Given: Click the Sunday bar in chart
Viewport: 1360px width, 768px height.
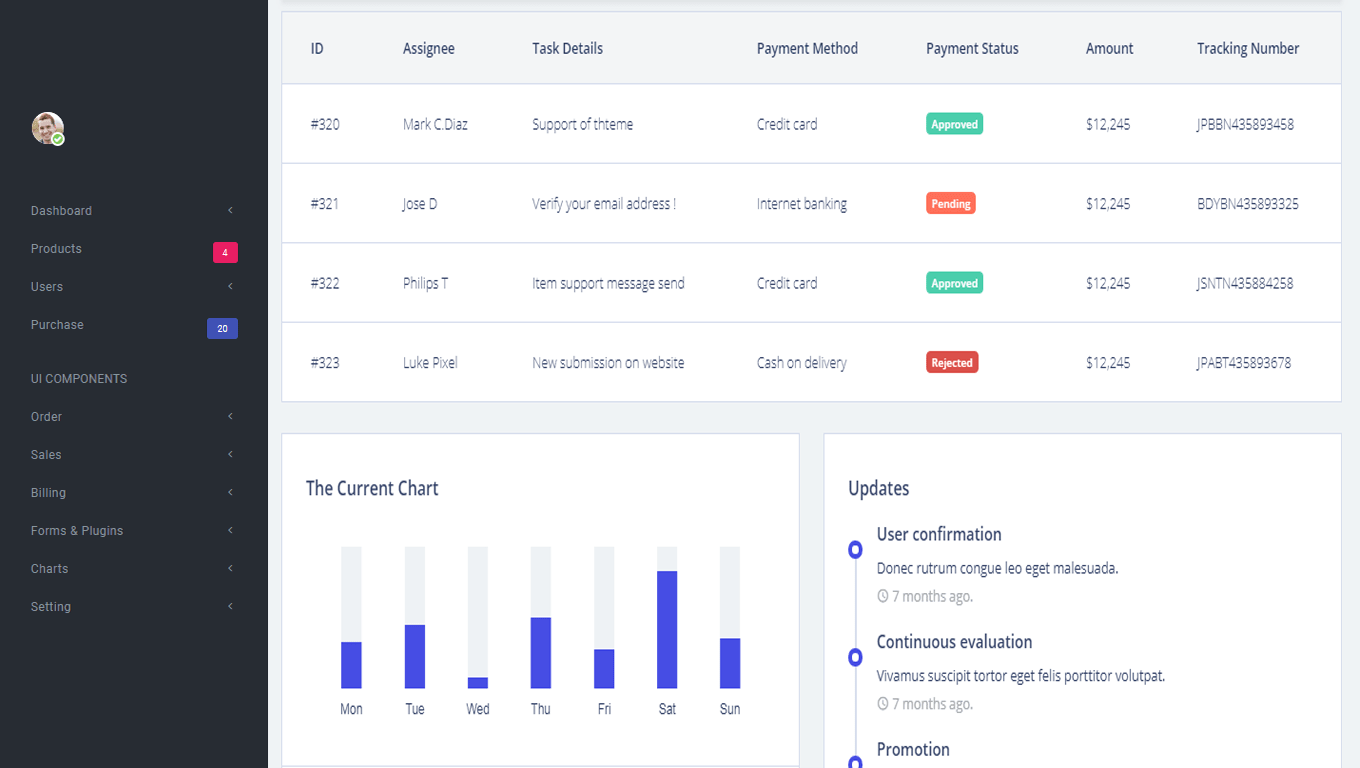Looking at the screenshot, I should tap(730, 663).
